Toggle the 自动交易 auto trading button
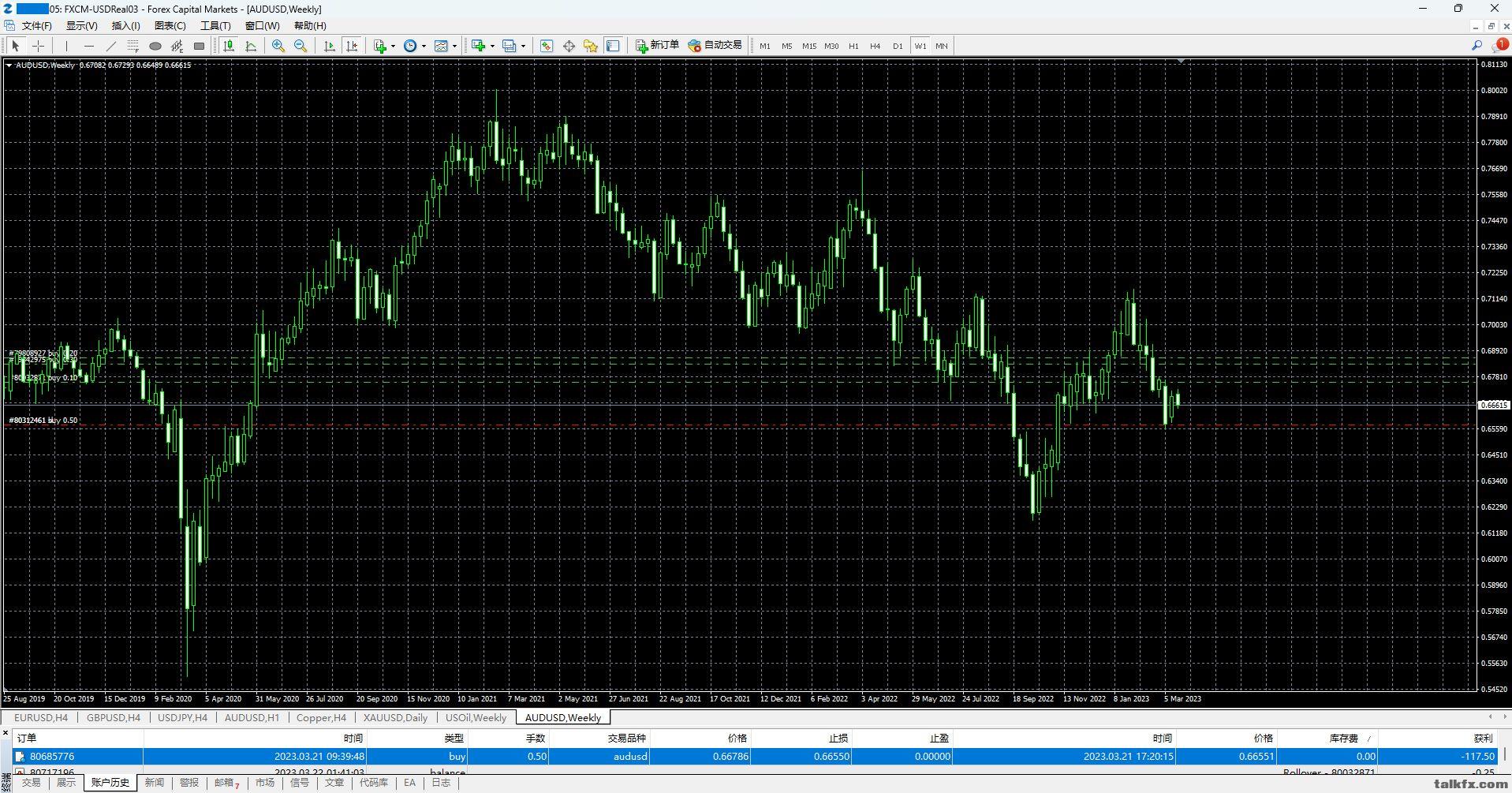 click(x=715, y=46)
